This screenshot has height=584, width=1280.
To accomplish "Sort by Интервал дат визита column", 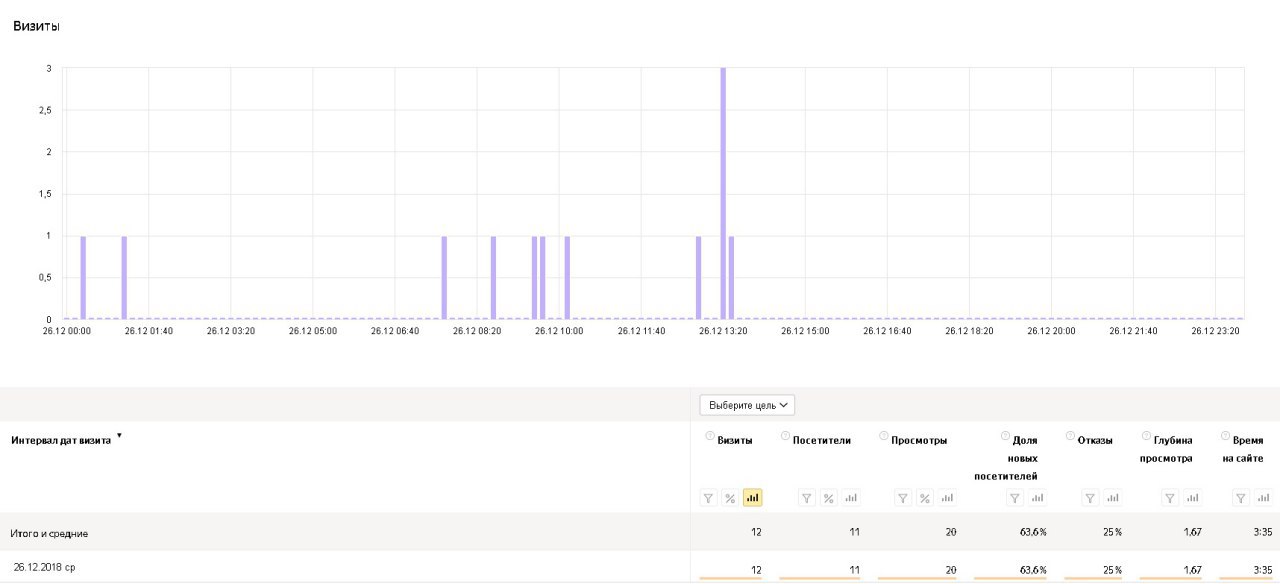I will 61,440.
